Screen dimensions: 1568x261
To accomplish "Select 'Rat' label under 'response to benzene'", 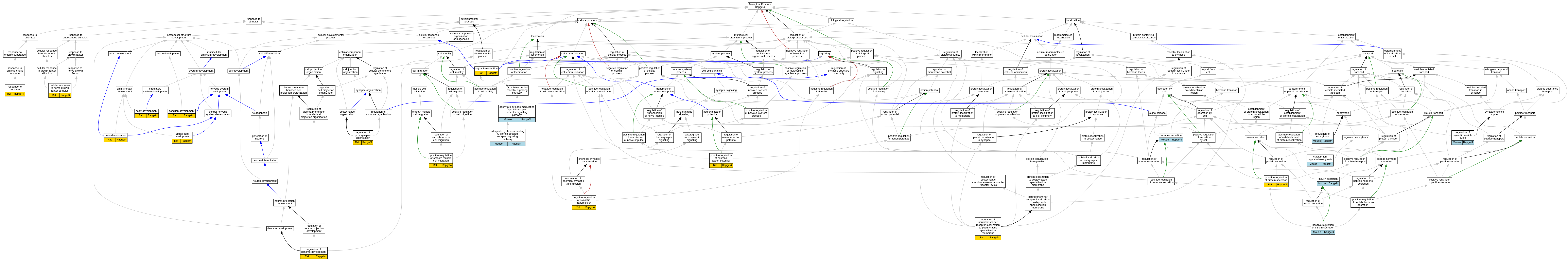I will [9, 94].
